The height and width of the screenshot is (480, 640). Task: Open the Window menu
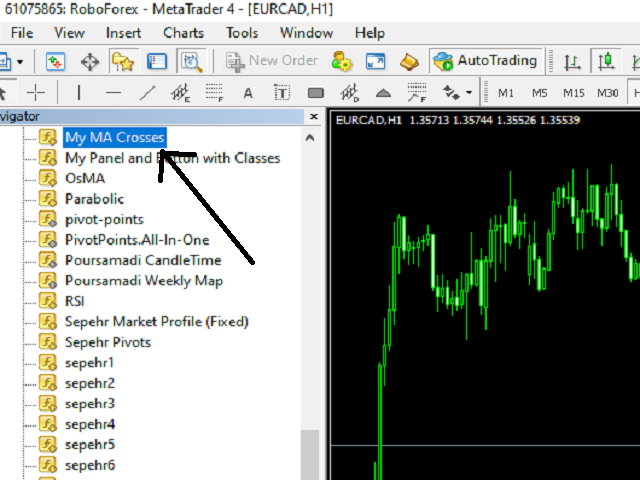[x=306, y=33]
